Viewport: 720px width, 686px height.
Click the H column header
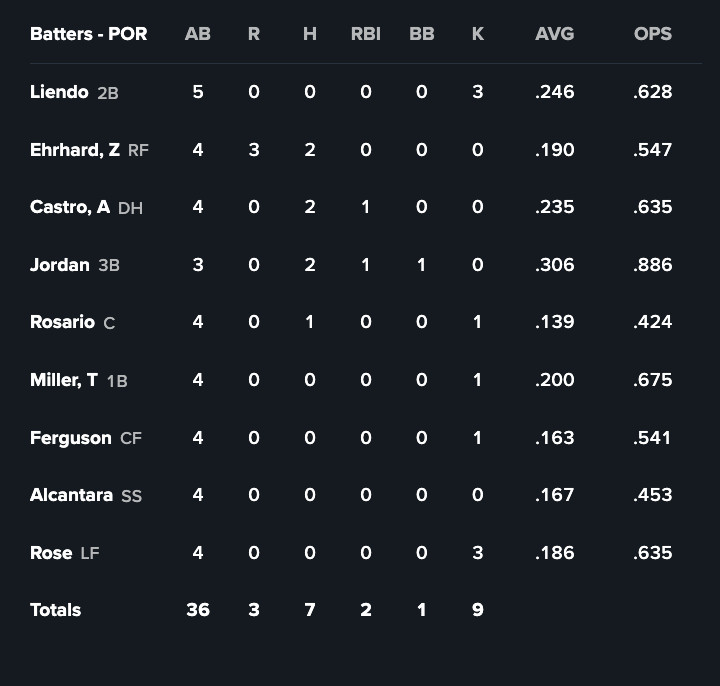tap(310, 34)
